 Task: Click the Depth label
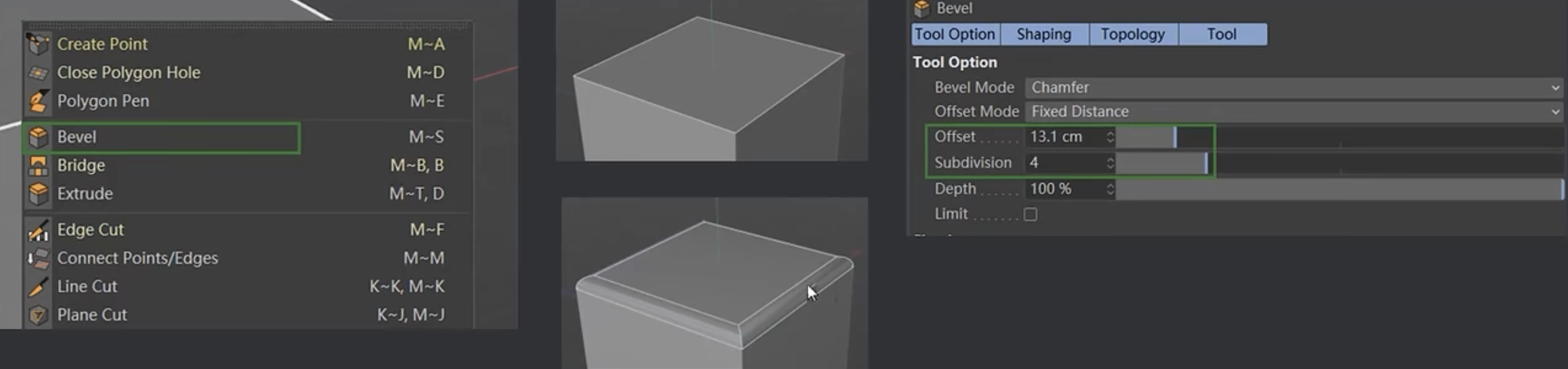point(955,189)
